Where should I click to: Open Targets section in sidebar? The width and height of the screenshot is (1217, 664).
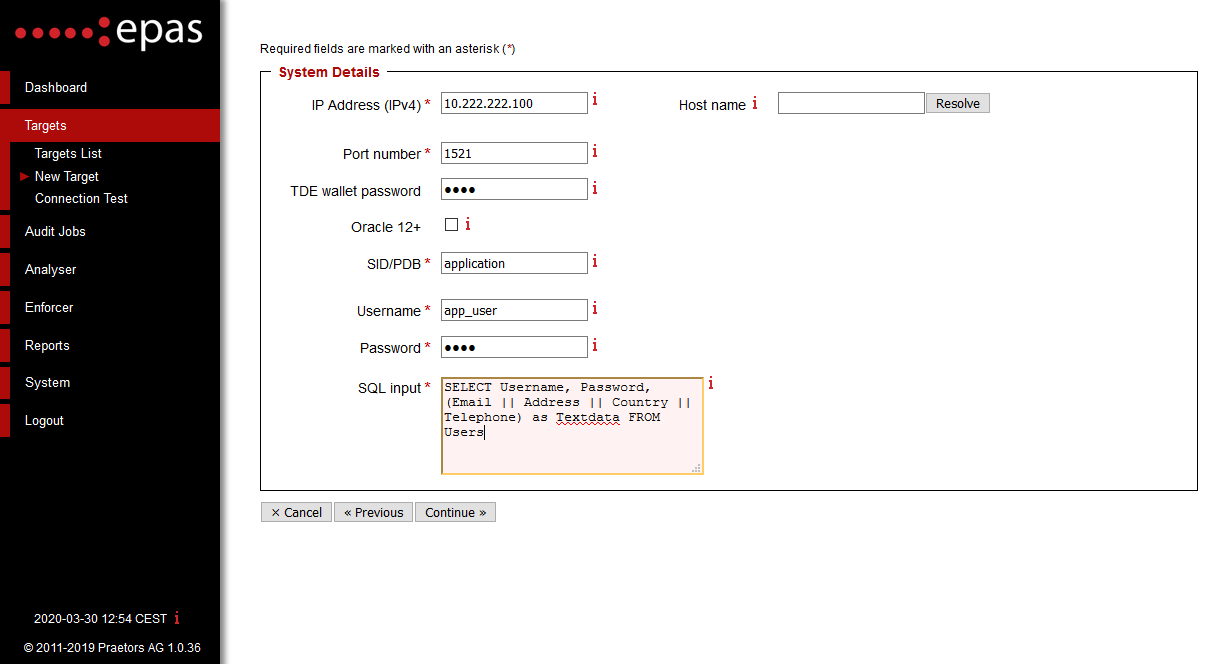coord(46,125)
